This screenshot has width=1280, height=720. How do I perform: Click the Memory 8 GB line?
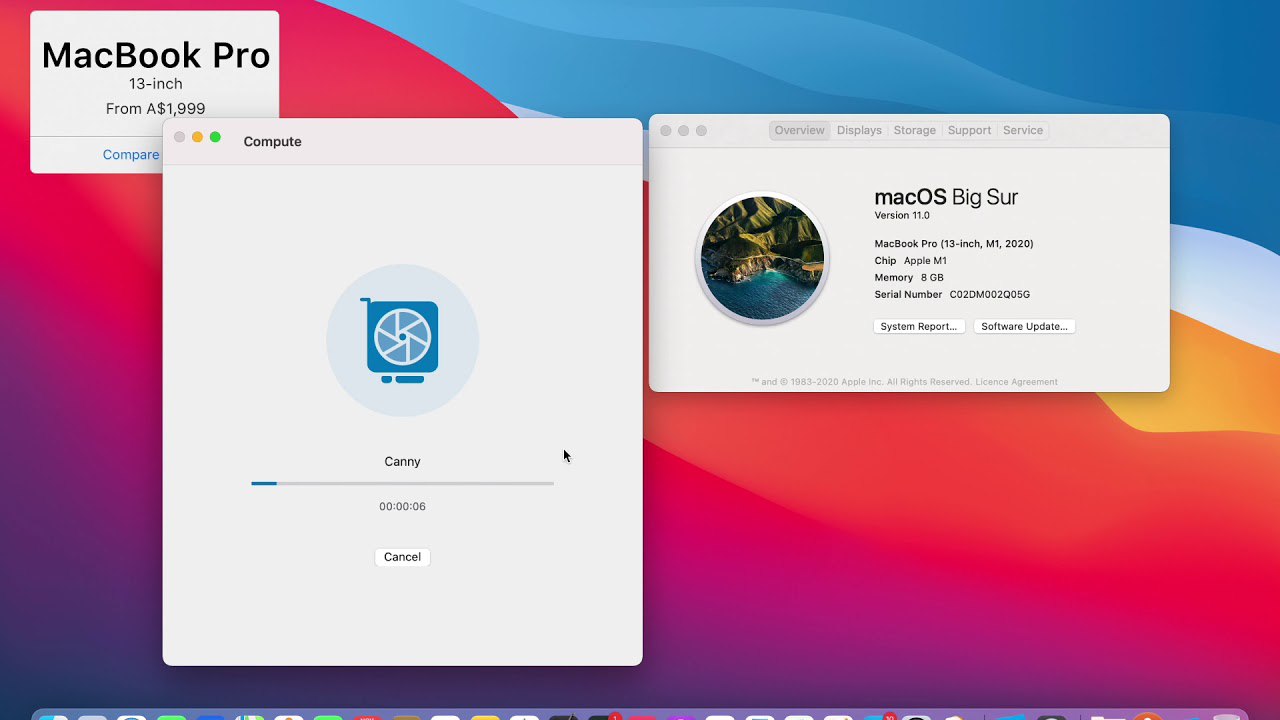pos(908,278)
